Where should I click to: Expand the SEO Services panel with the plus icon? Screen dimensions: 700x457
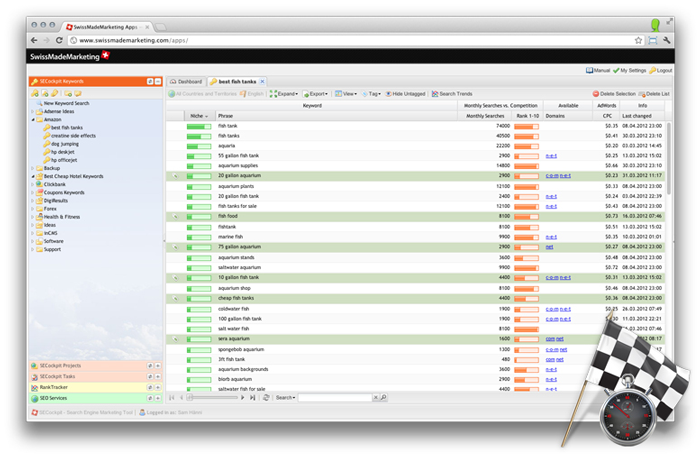point(158,398)
